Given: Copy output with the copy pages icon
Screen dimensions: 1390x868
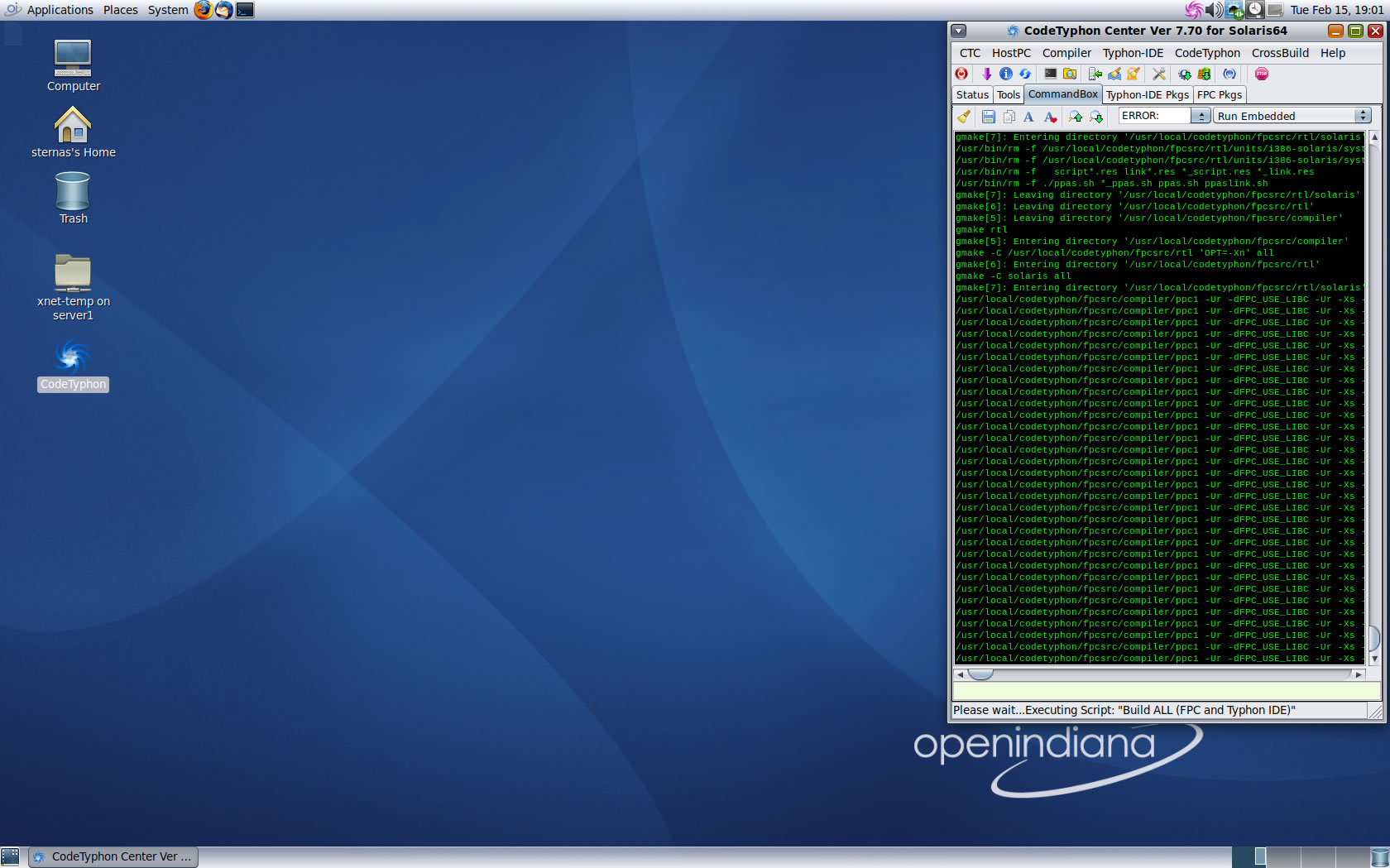Looking at the screenshot, I should coord(1009,117).
